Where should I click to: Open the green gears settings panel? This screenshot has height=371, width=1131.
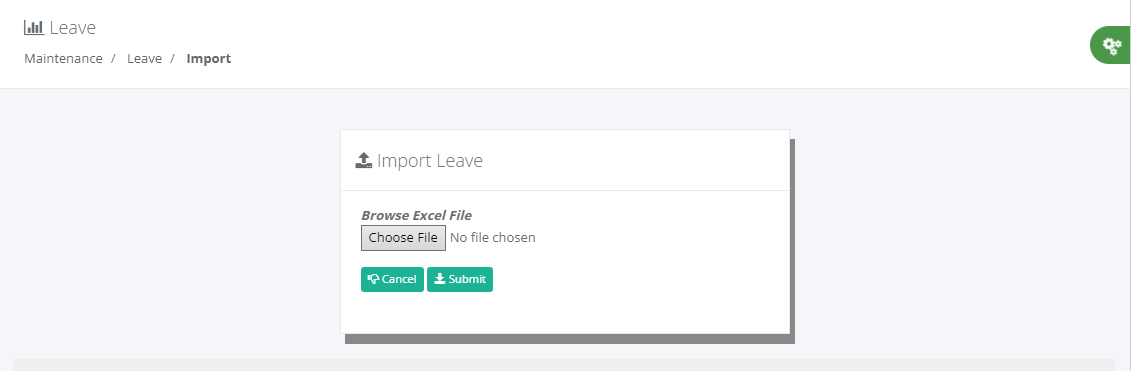(1111, 45)
